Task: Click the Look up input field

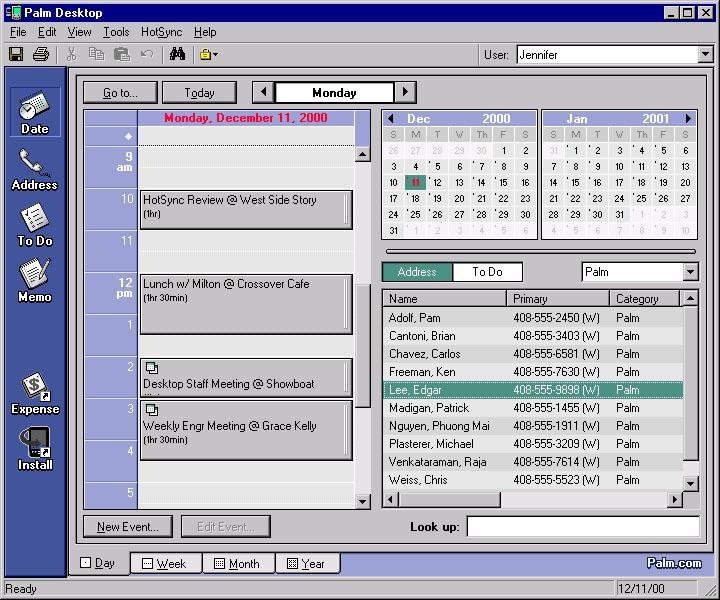Action: coord(582,527)
